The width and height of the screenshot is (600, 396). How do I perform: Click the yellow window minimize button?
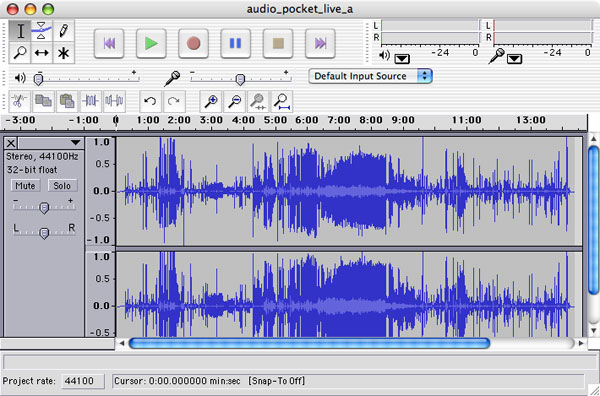30,9
